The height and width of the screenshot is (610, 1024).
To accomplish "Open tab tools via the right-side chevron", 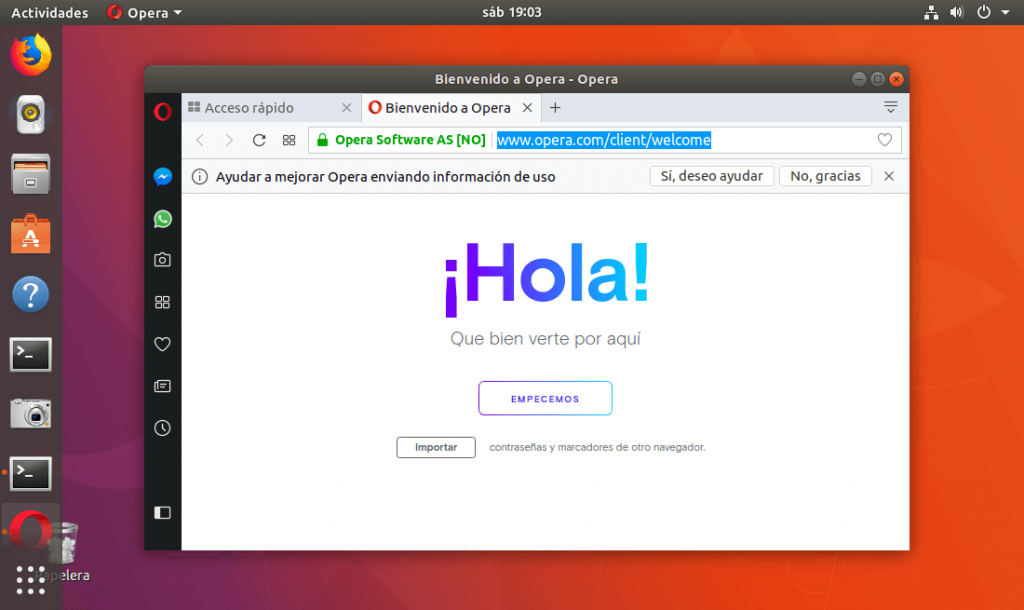I will tap(891, 107).
